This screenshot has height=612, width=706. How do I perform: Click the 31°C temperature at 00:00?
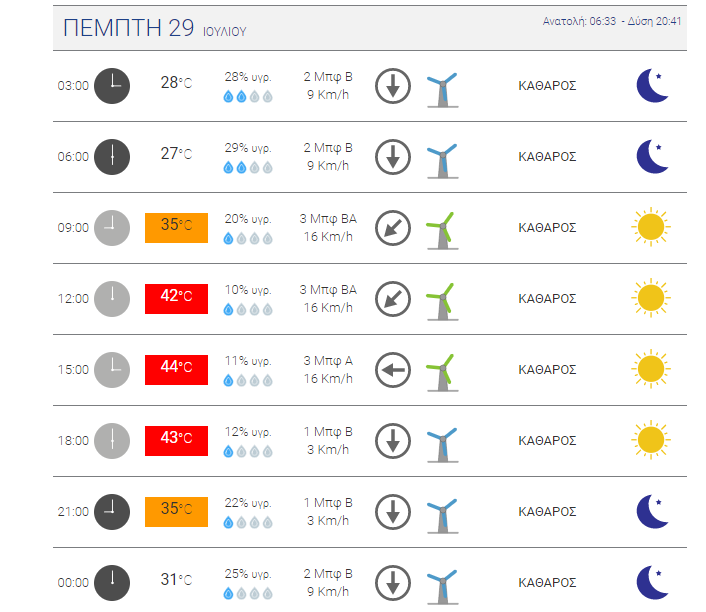(x=176, y=580)
